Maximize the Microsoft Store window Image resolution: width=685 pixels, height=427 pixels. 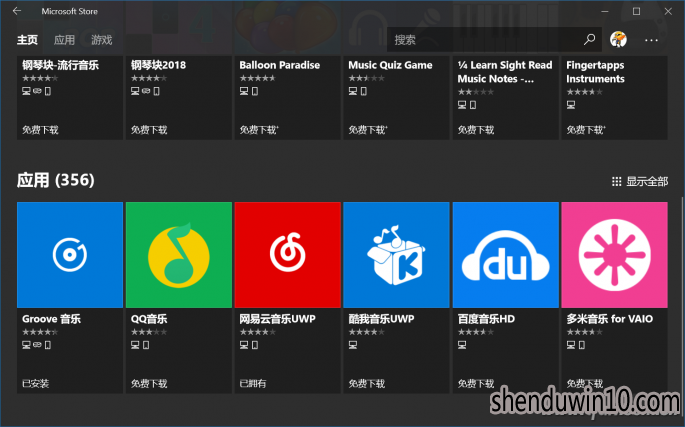click(637, 11)
